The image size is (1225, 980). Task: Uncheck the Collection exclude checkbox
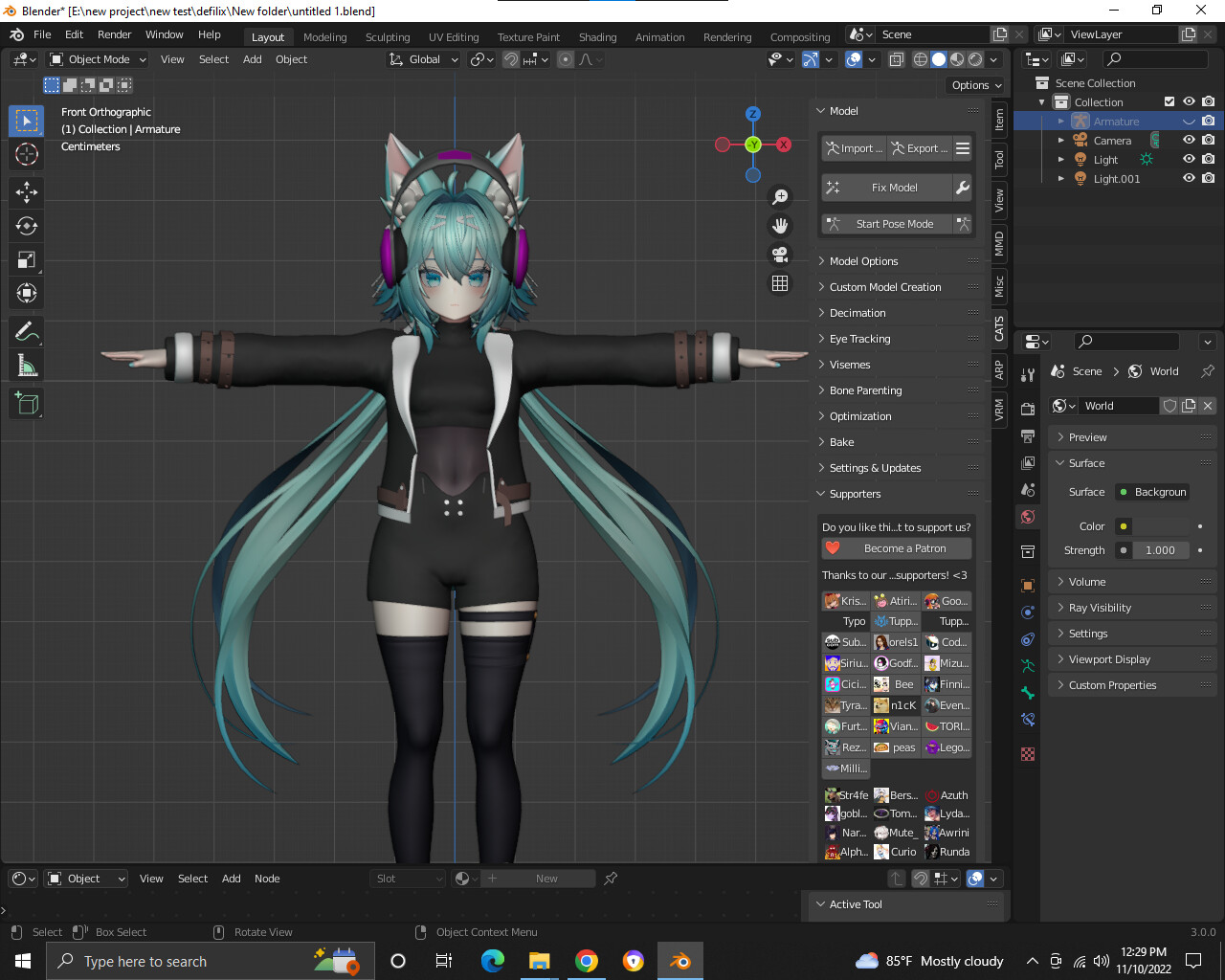(x=1169, y=101)
